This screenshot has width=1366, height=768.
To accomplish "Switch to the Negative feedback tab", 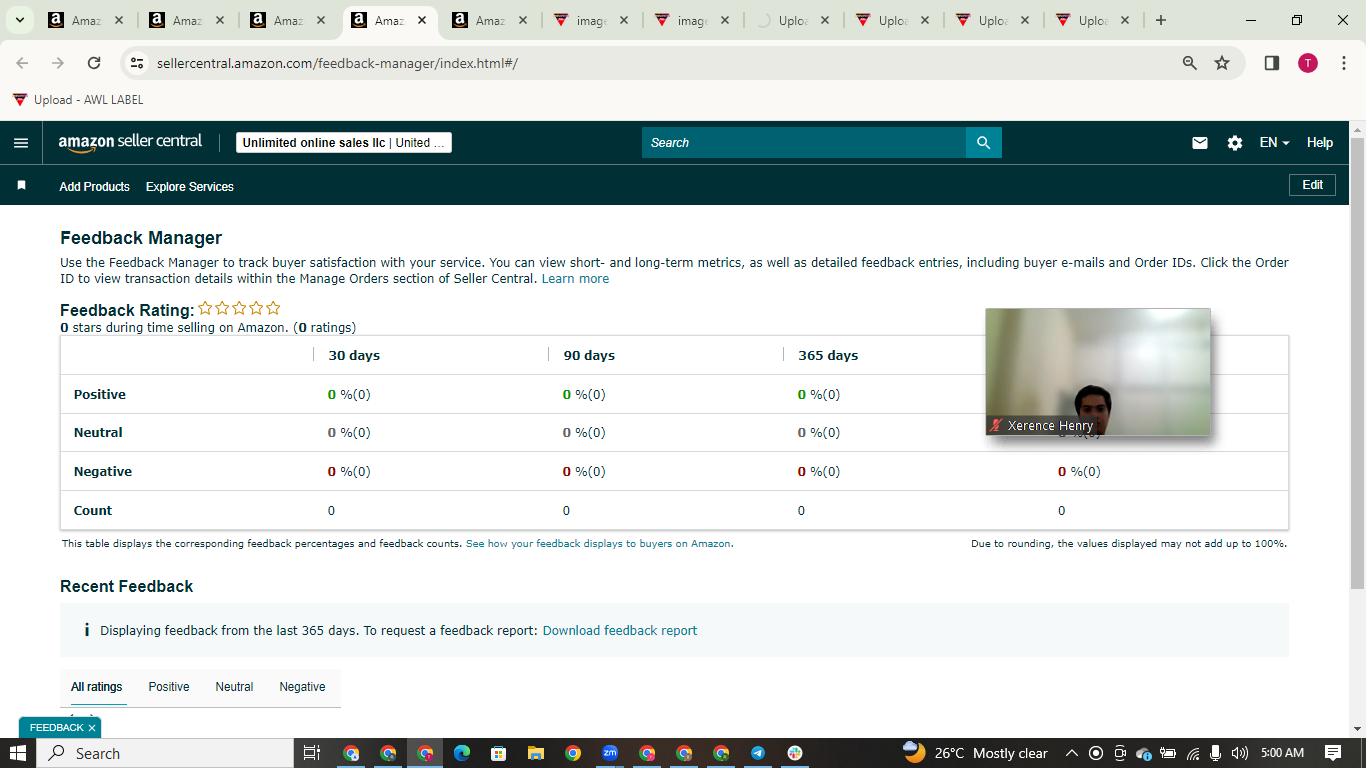I will coord(302,687).
